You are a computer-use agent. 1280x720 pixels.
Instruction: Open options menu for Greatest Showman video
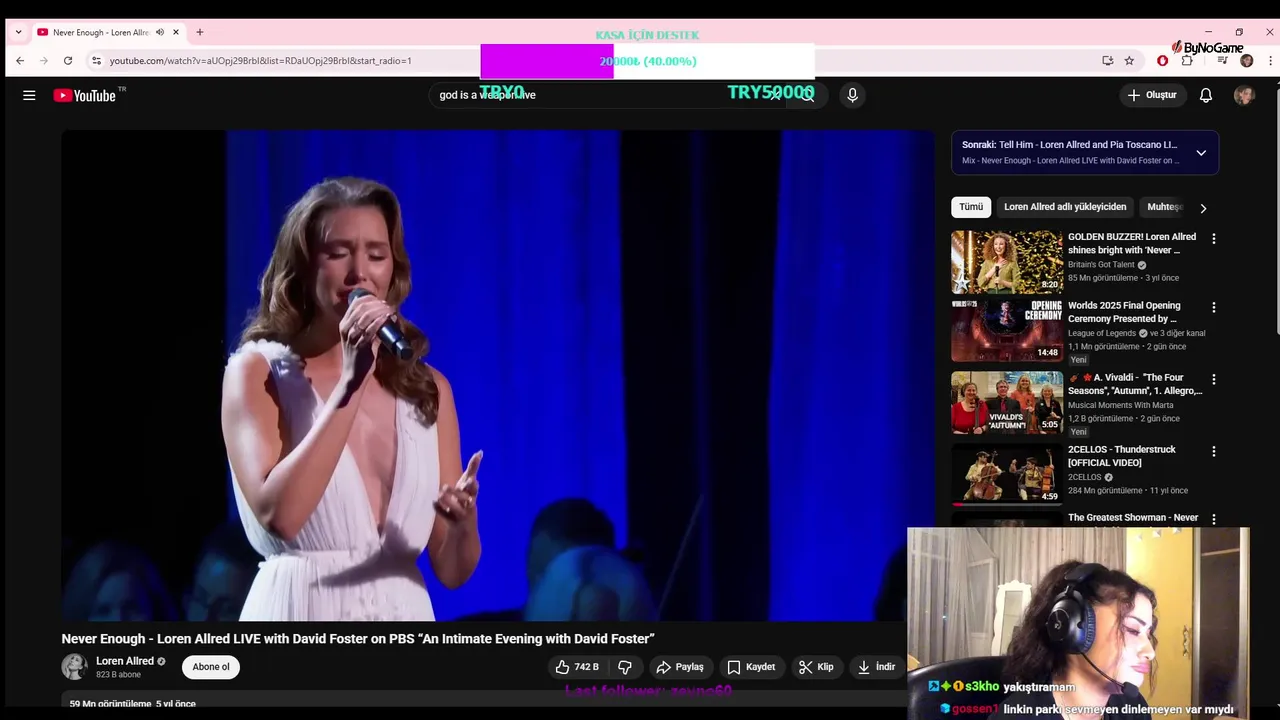point(1214,519)
